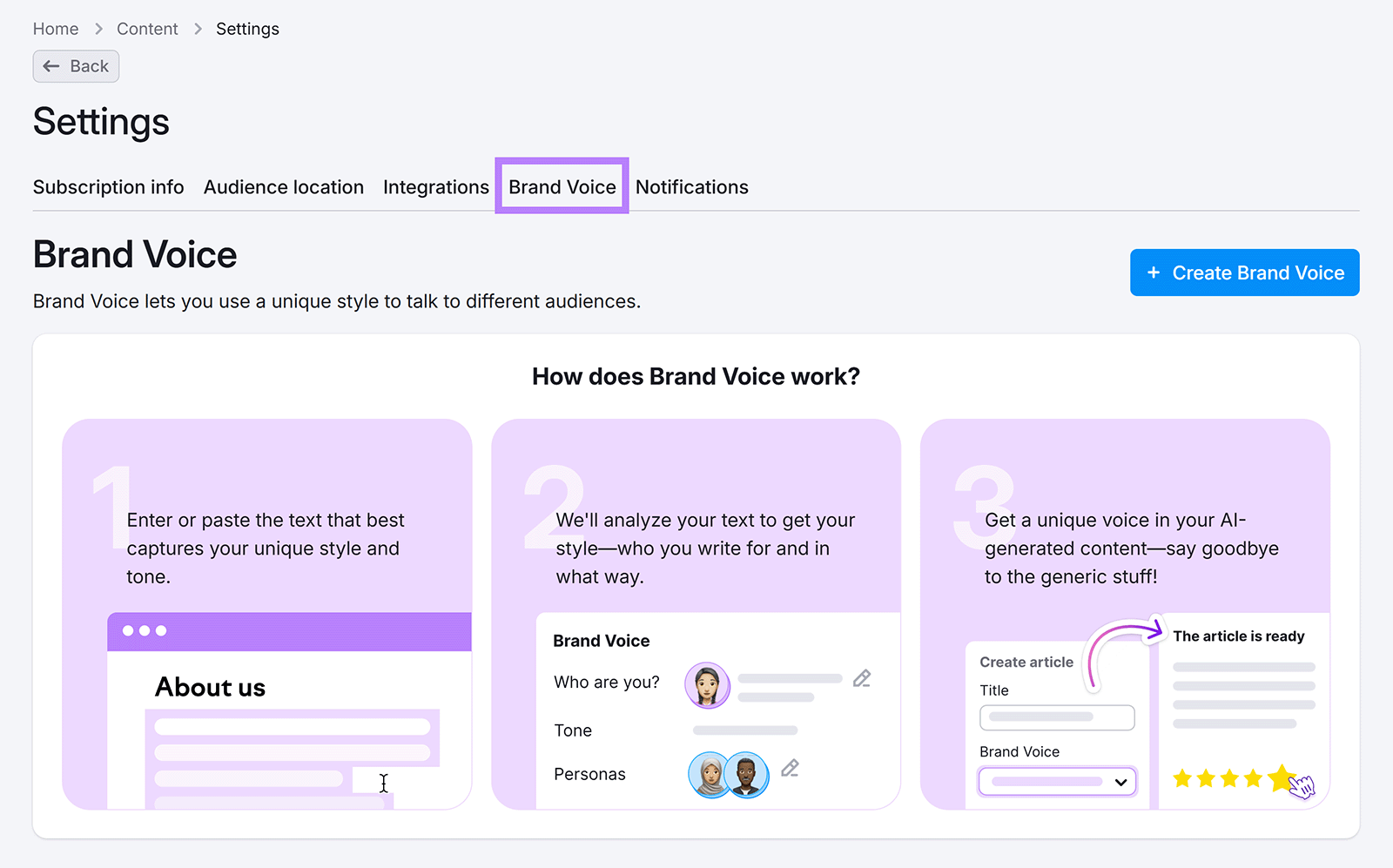Navigate to Home via the breadcrumb
This screenshot has height=868, width=1393.
click(x=56, y=29)
